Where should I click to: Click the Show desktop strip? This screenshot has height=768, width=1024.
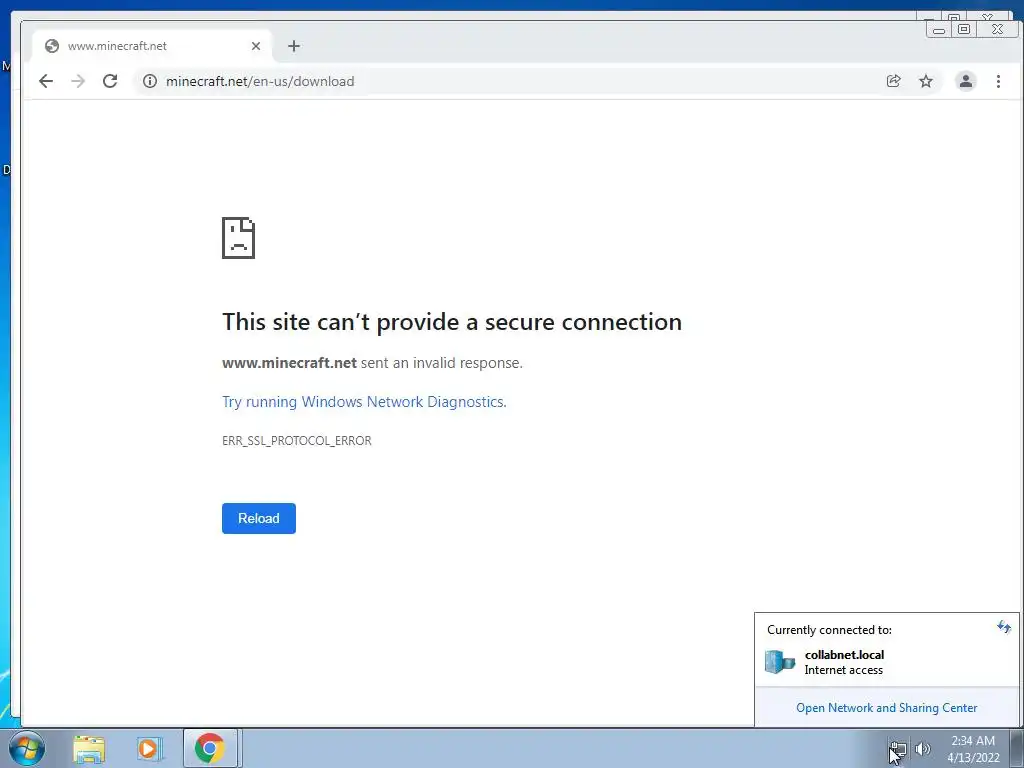pyautogui.click(x=1017, y=748)
